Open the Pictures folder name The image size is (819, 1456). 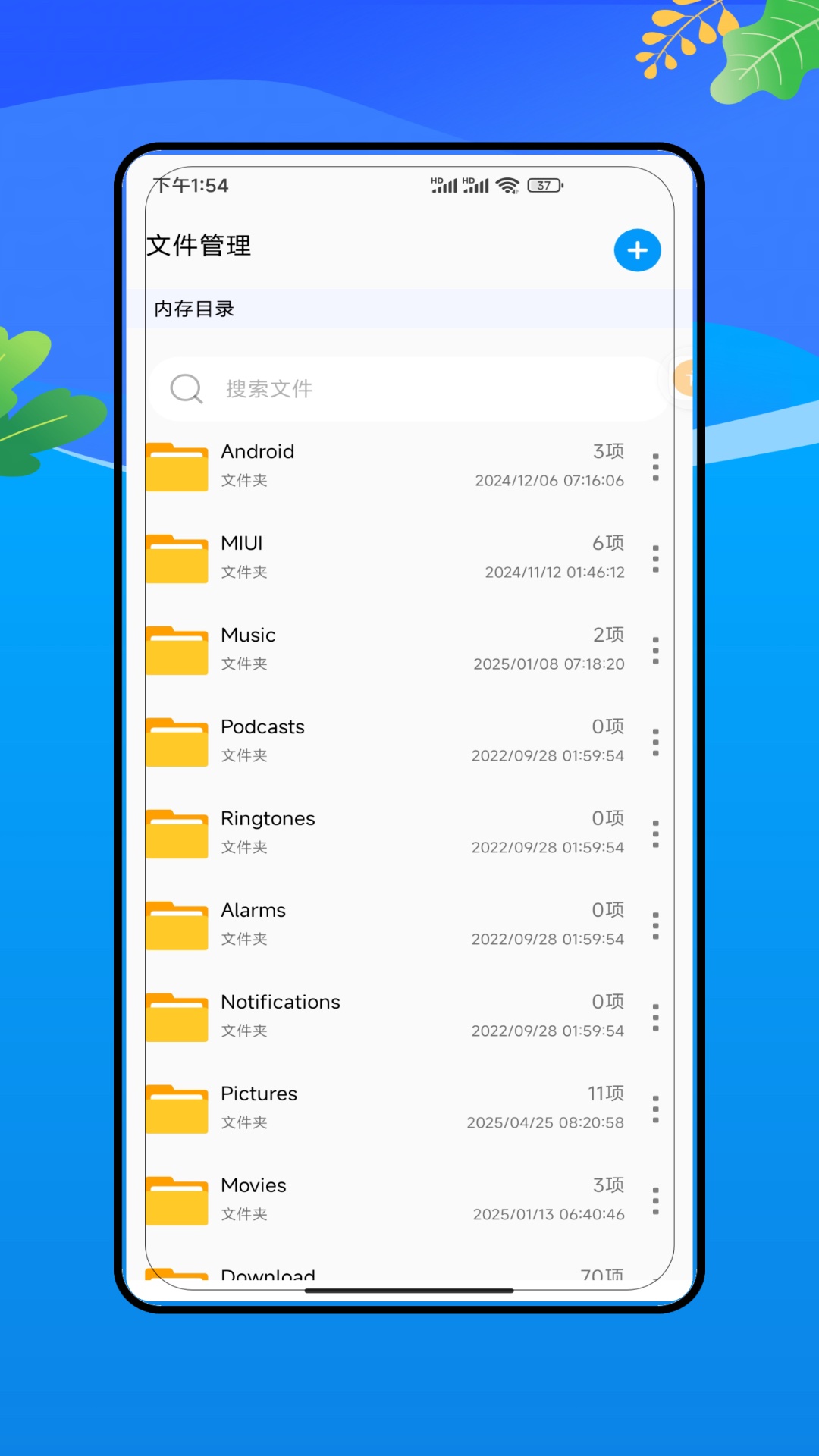click(259, 1094)
